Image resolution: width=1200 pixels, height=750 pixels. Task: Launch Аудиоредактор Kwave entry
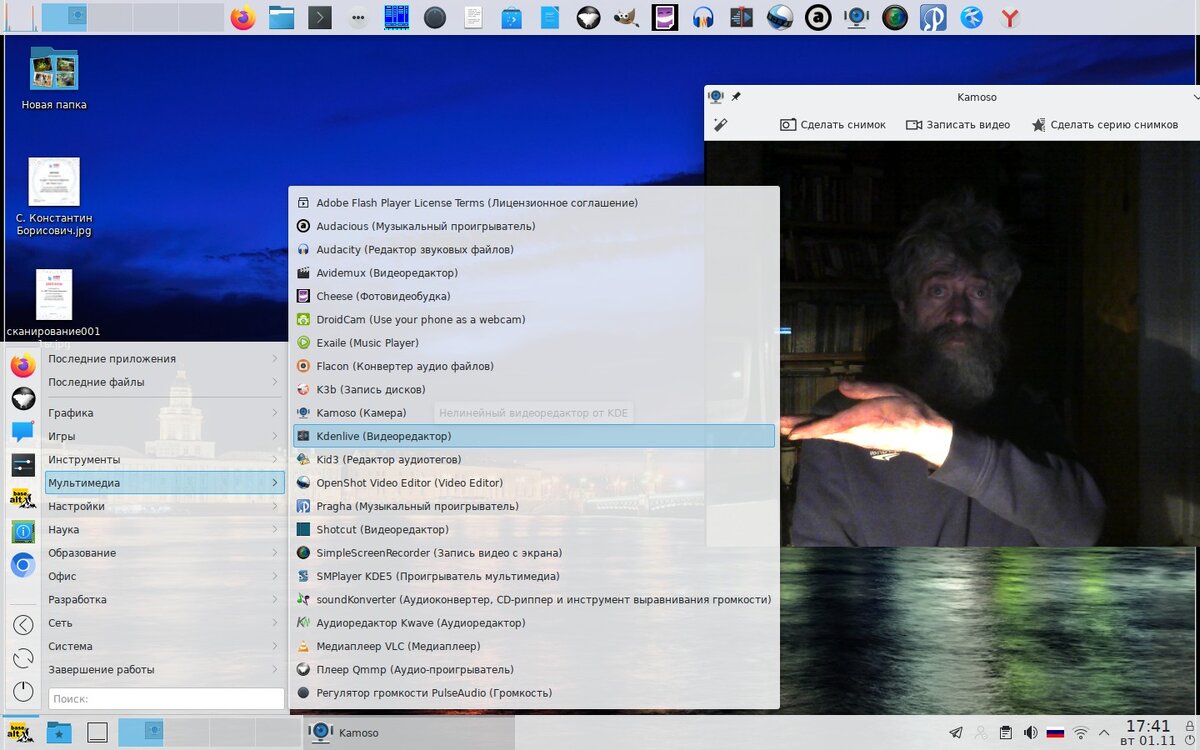coord(534,623)
